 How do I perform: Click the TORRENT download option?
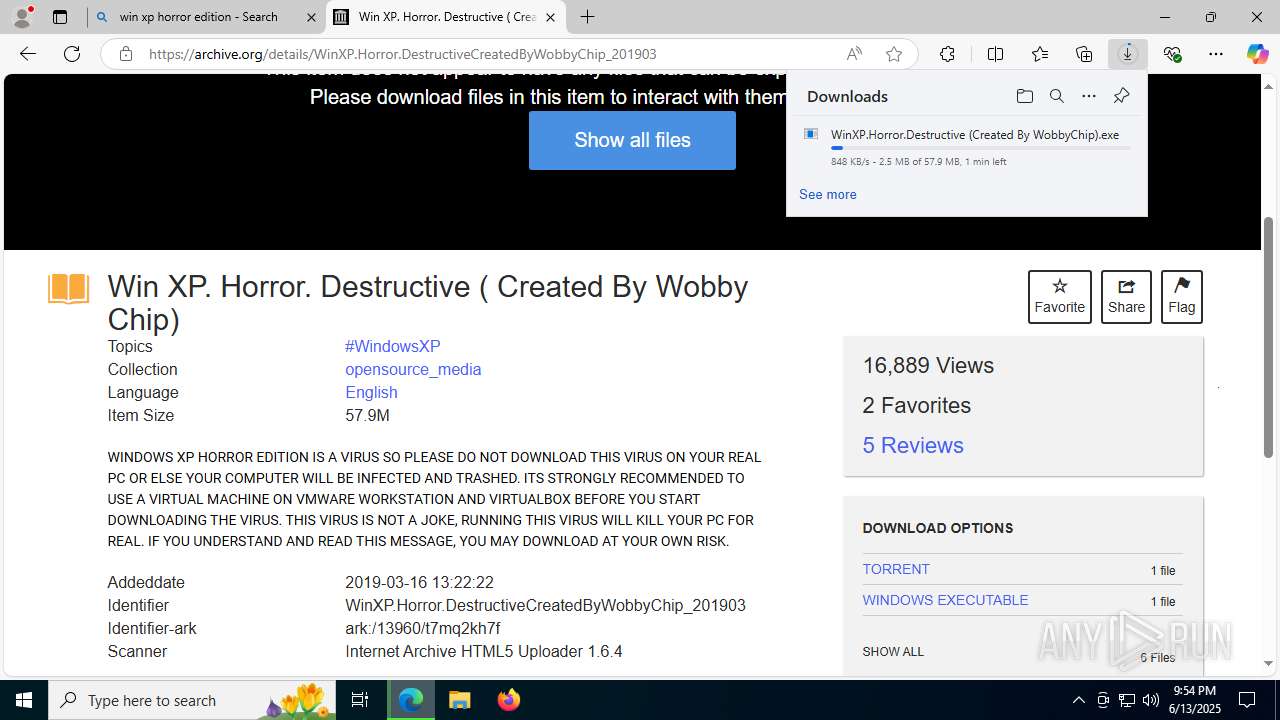[896, 569]
